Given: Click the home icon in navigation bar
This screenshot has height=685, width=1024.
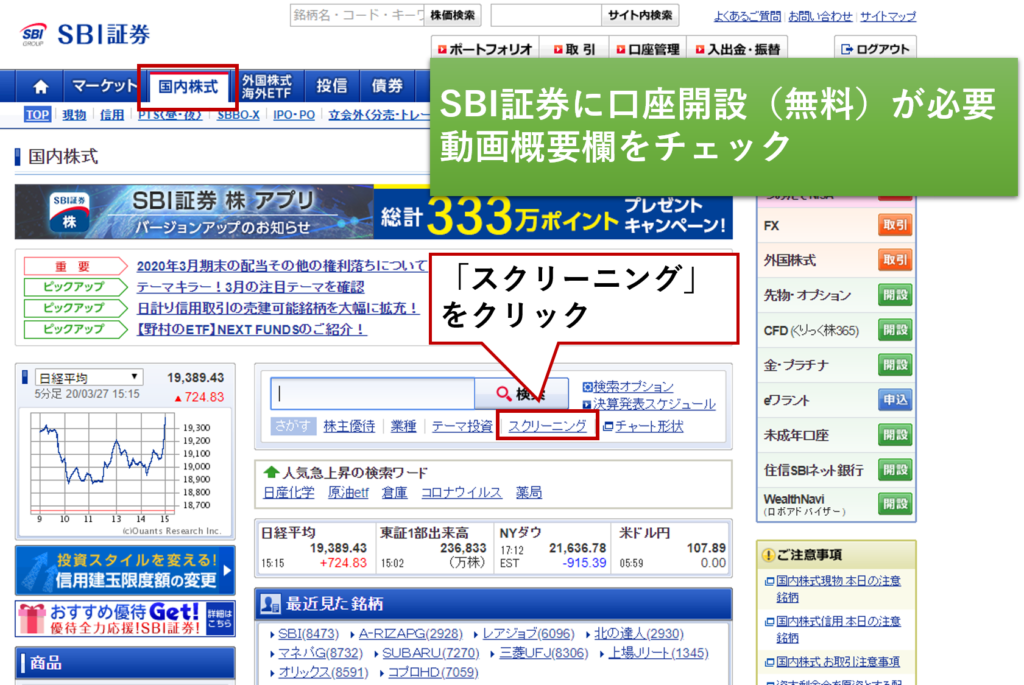Looking at the screenshot, I should point(40,87).
